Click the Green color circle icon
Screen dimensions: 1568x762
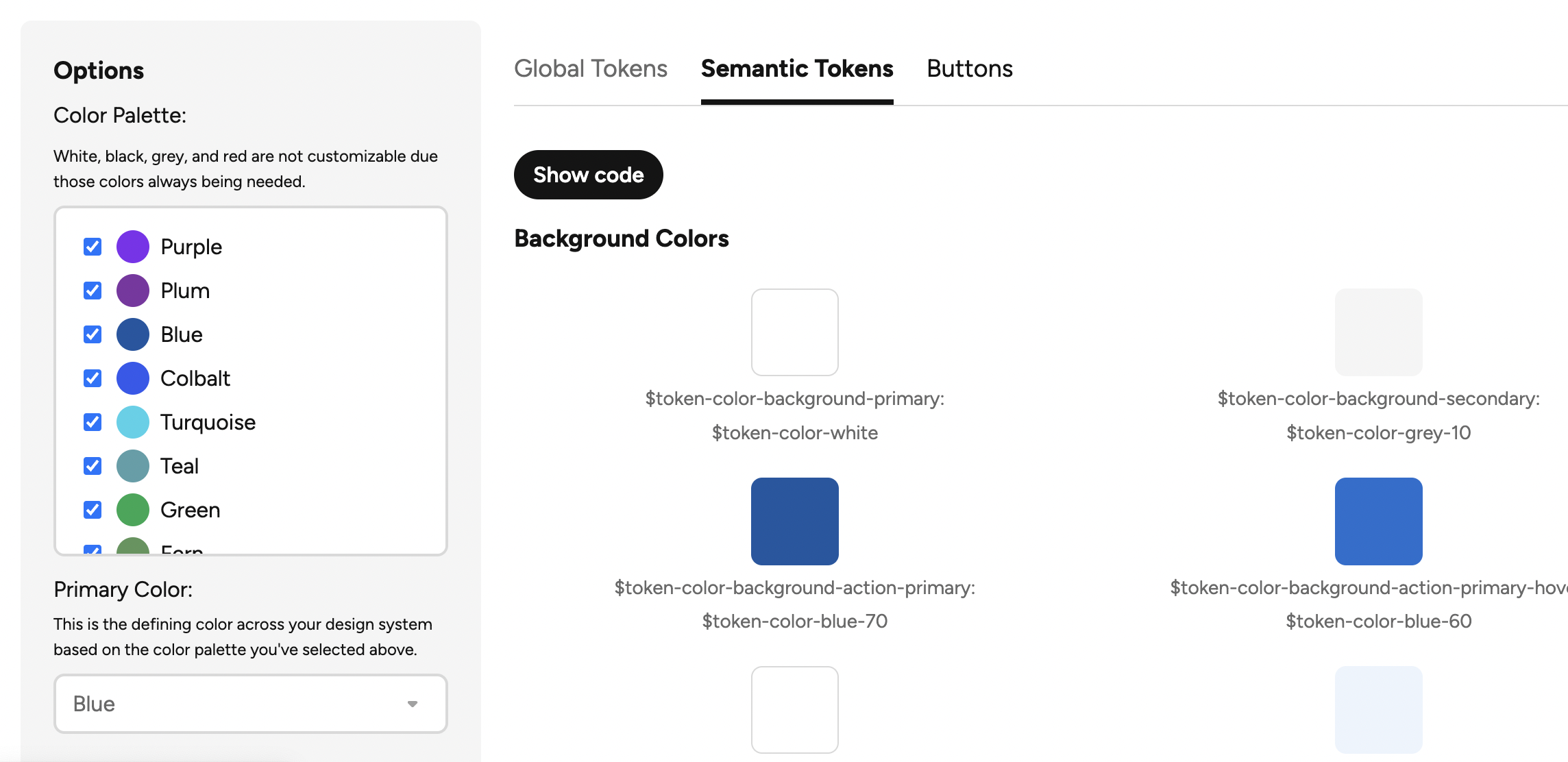pyautogui.click(x=133, y=510)
